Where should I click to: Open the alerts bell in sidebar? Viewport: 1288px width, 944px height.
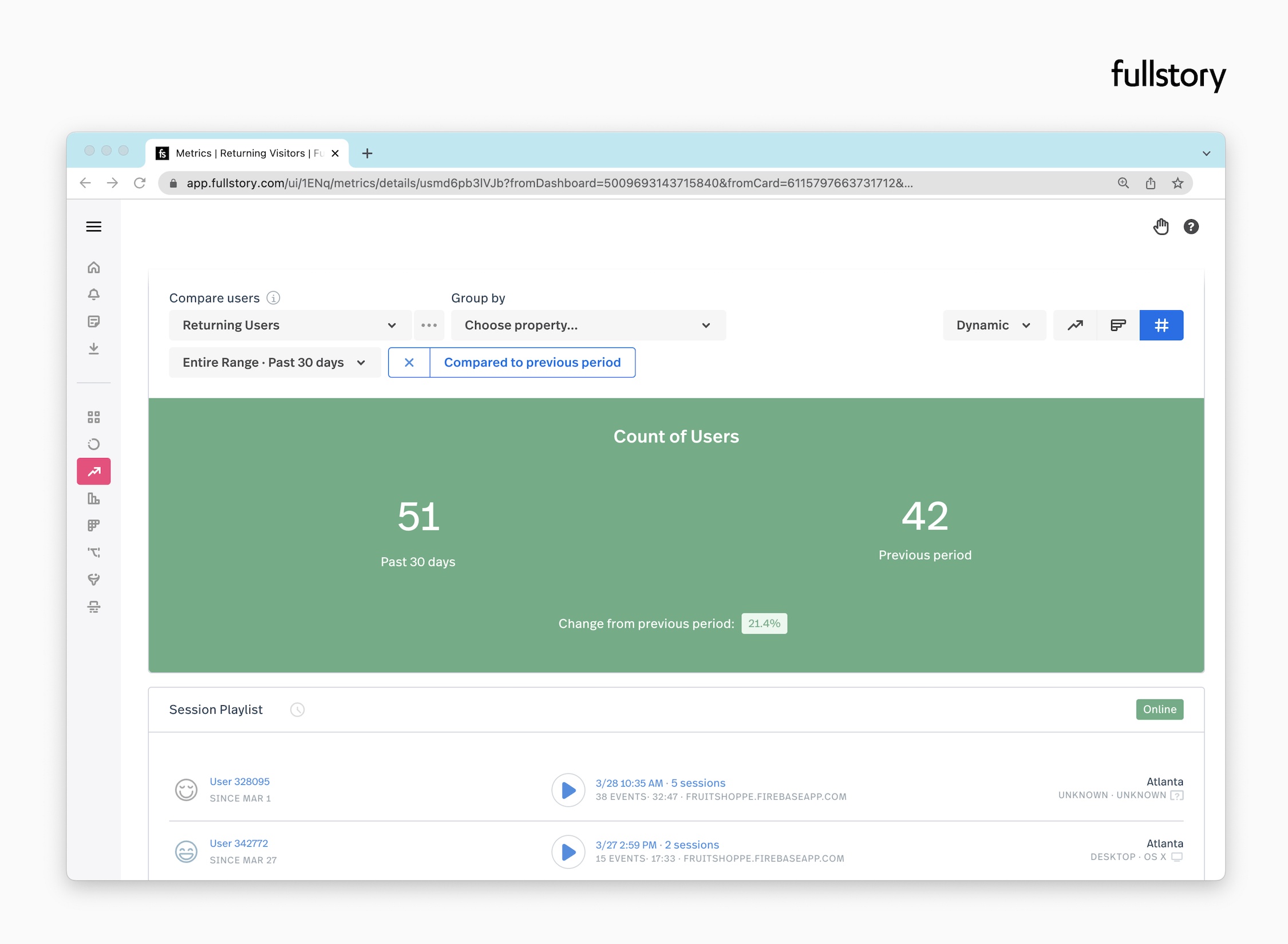coord(94,294)
